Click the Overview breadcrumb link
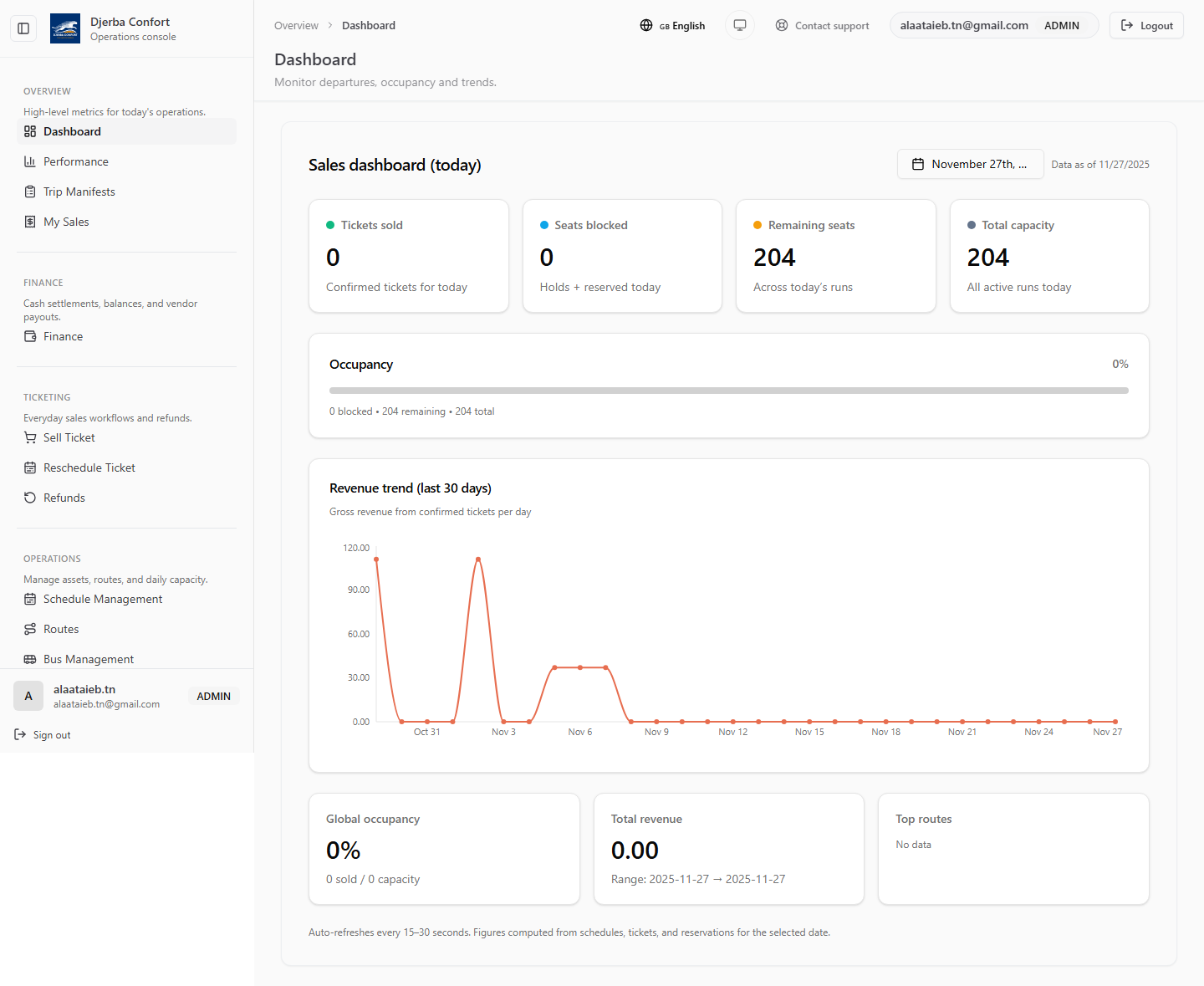The width and height of the screenshot is (1204, 986). coord(296,26)
